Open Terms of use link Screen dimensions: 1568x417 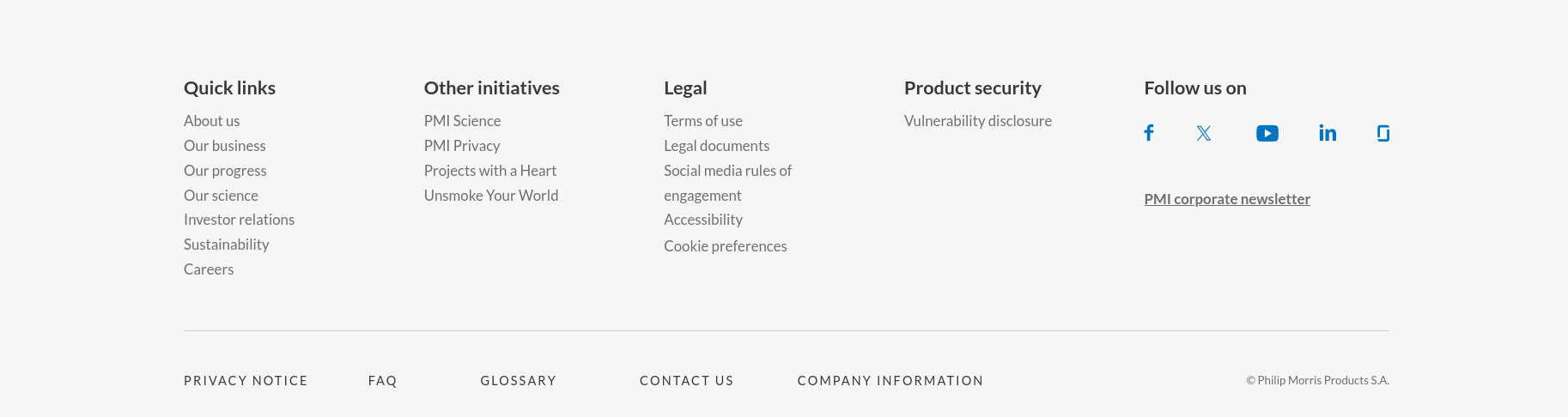[x=702, y=121]
